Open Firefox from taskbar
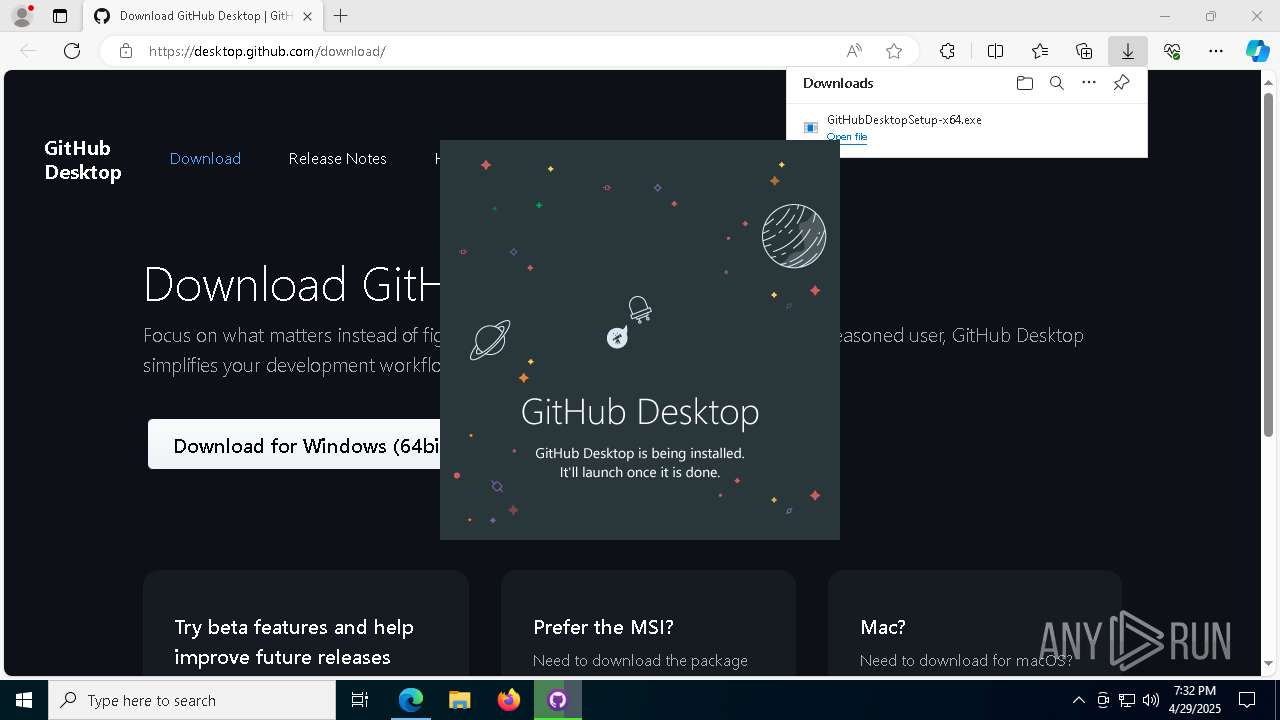Image resolution: width=1280 pixels, height=720 pixels. coord(508,700)
